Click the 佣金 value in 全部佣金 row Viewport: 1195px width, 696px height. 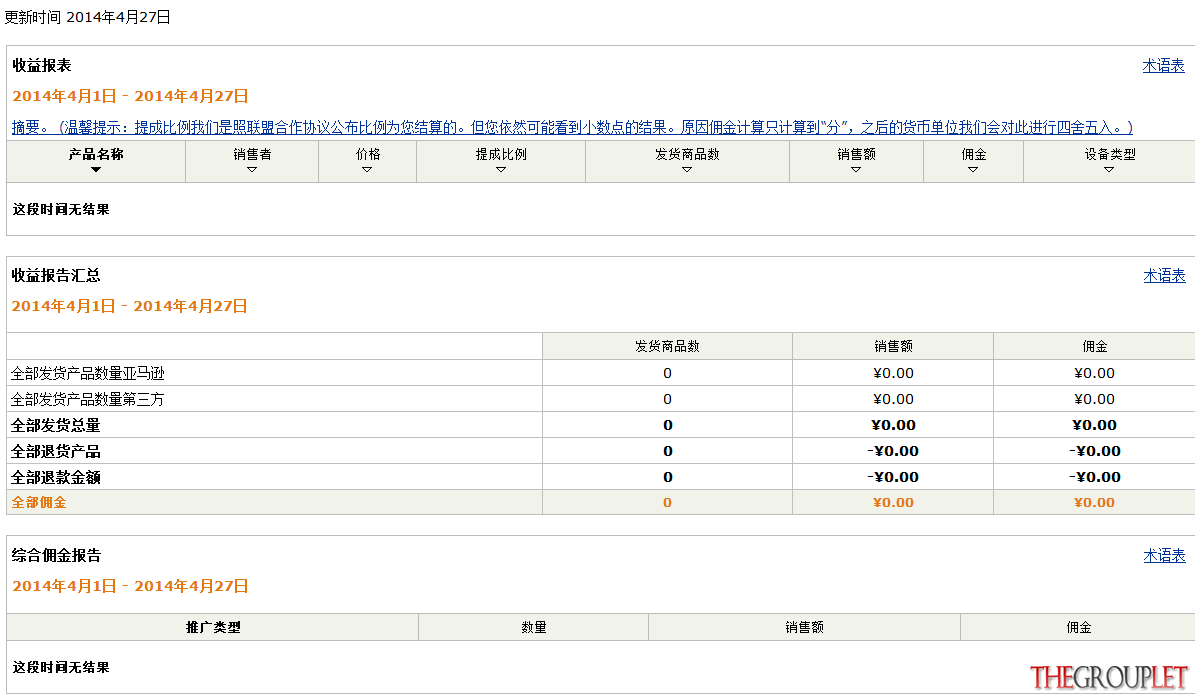click(x=1094, y=502)
